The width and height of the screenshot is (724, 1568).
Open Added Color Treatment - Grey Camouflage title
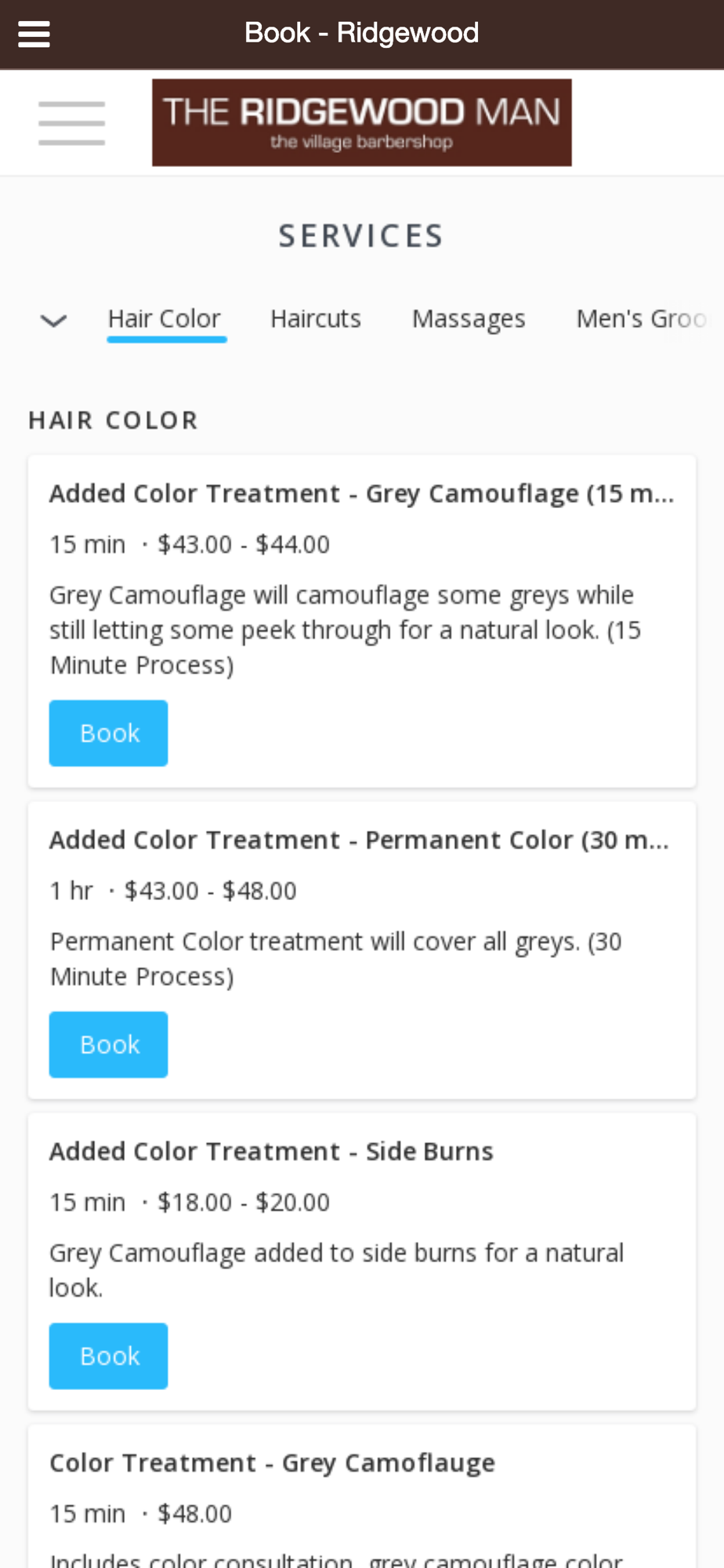[x=361, y=494]
